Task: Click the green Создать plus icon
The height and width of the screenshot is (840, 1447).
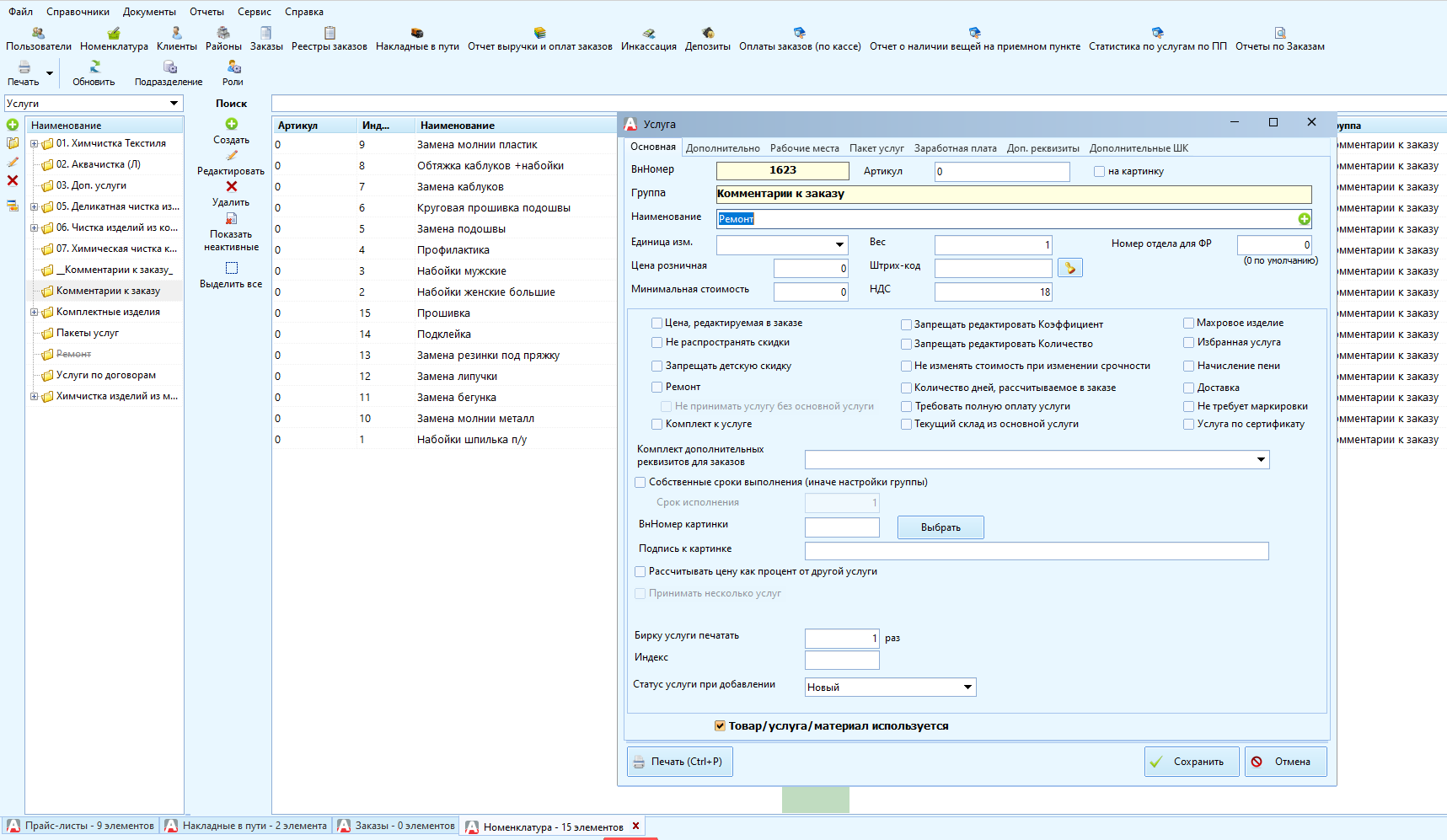Action: coord(232,124)
